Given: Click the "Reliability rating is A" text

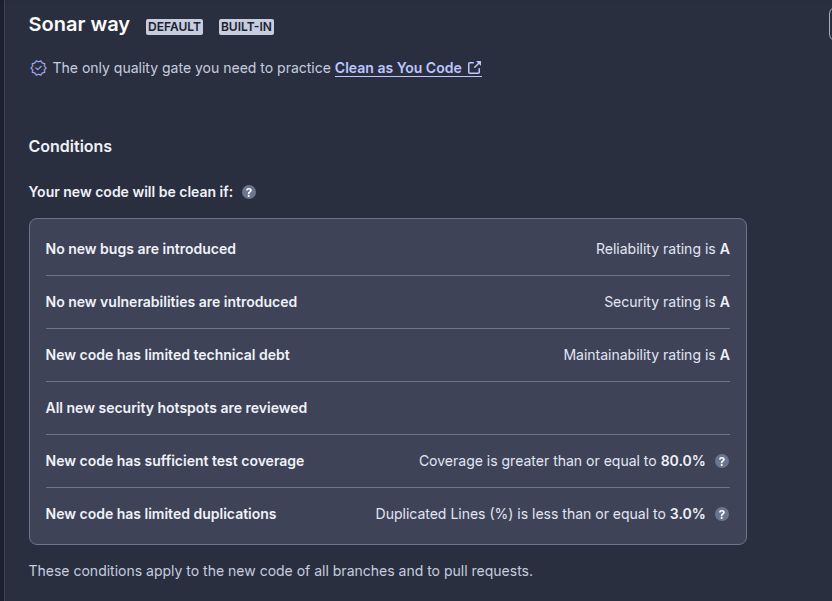Looking at the screenshot, I should tap(662, 249).
